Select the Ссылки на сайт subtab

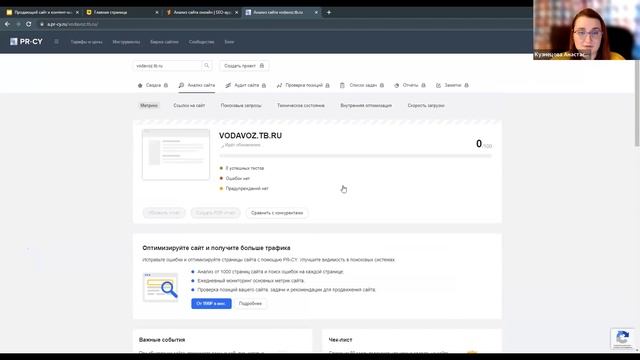189,106
